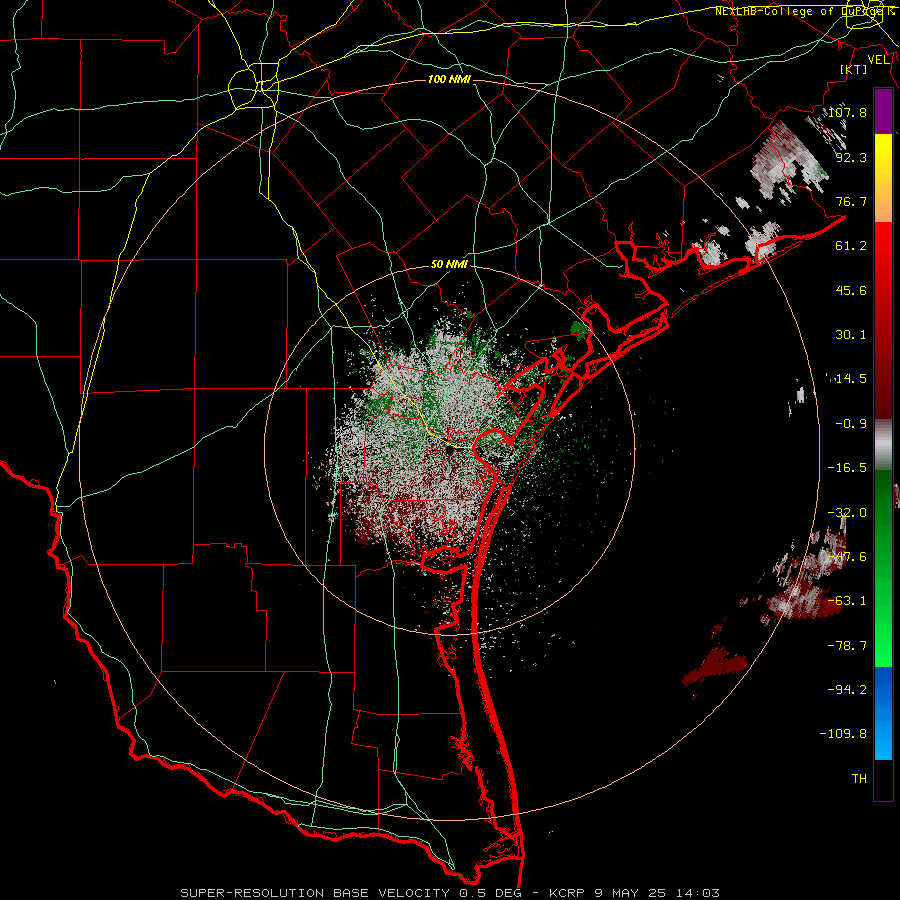Click the -32.0 value on velocity scale
This screenshot has width=900, height=900.
pyautogui.click(x=847, y=513)
